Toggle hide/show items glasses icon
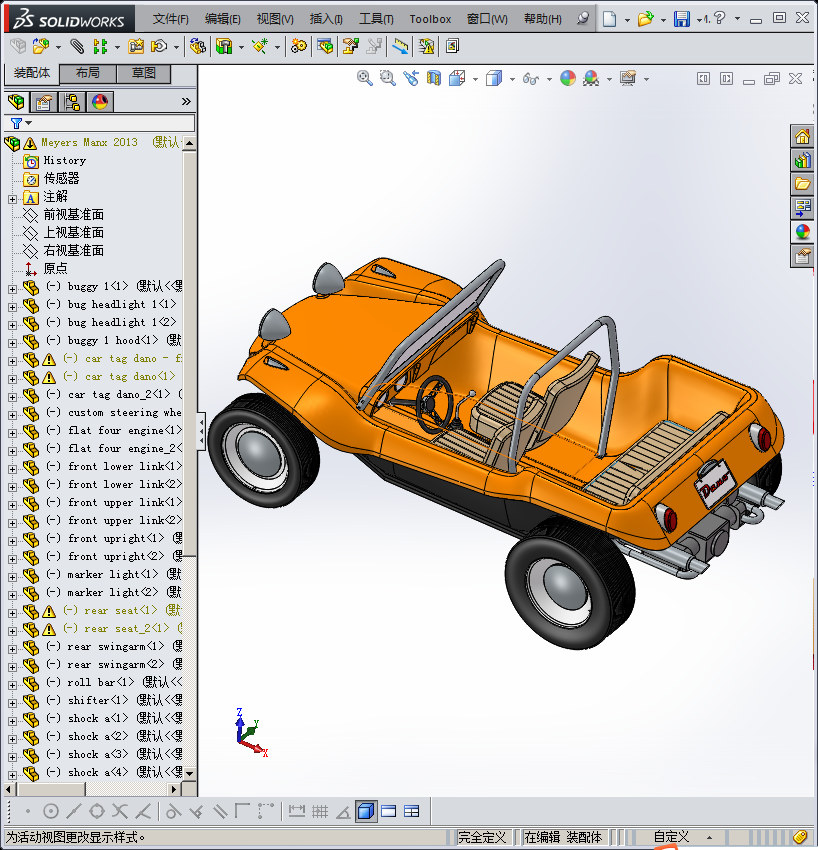Image resolution: width=818 pixels, height=850 pixels. click(531, 78)
